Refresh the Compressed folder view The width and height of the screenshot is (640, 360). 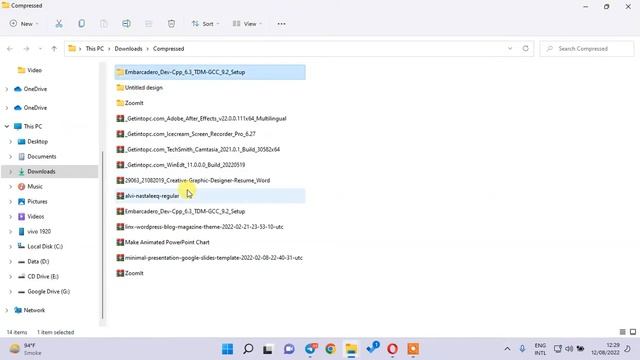[526, 49]
